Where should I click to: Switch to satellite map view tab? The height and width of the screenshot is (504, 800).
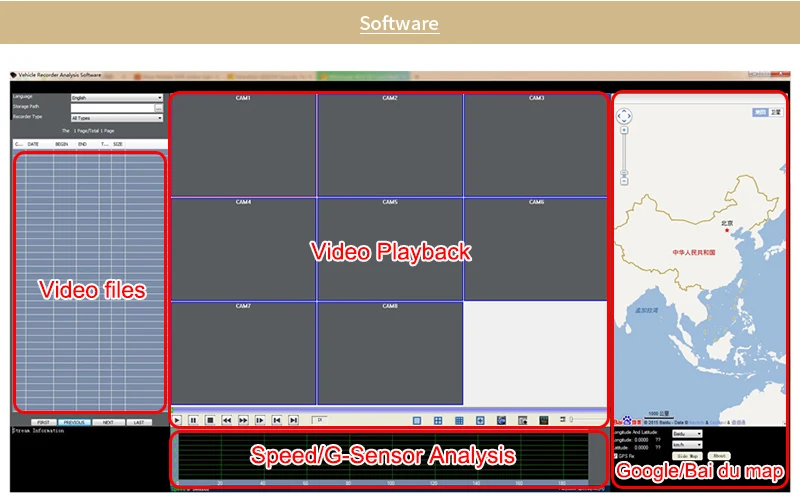point(776,112)
